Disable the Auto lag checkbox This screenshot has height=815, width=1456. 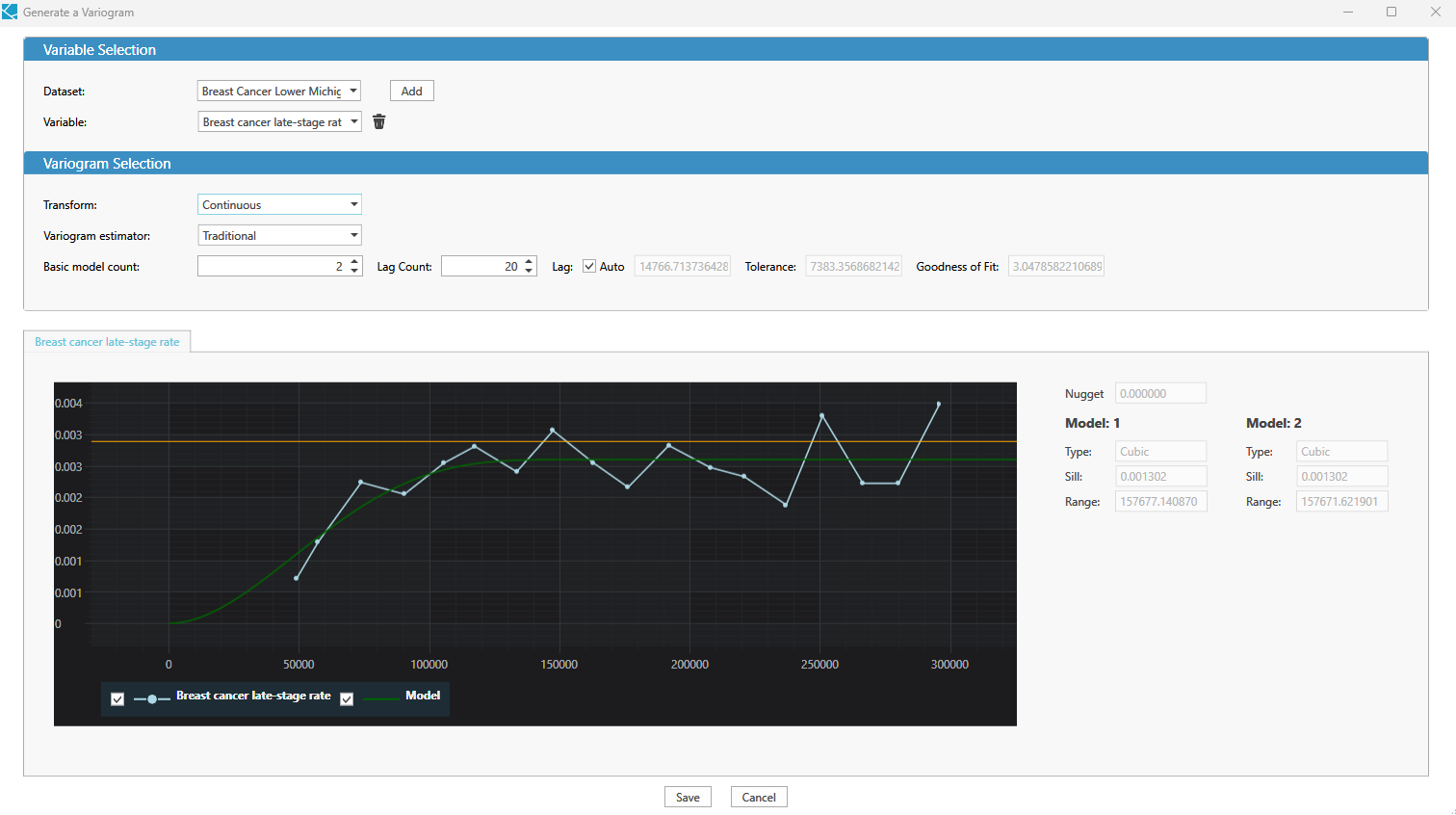coord(588,266)
